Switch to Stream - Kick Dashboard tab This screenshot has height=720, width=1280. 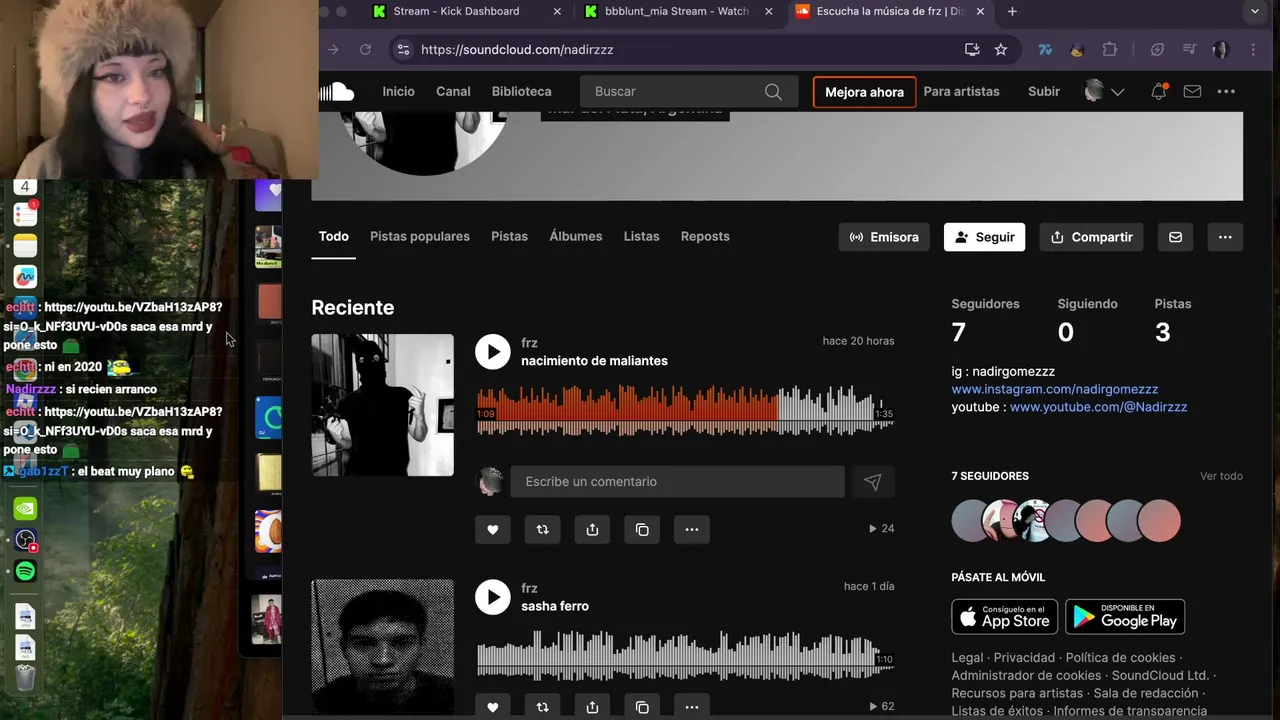click(456, 11)
